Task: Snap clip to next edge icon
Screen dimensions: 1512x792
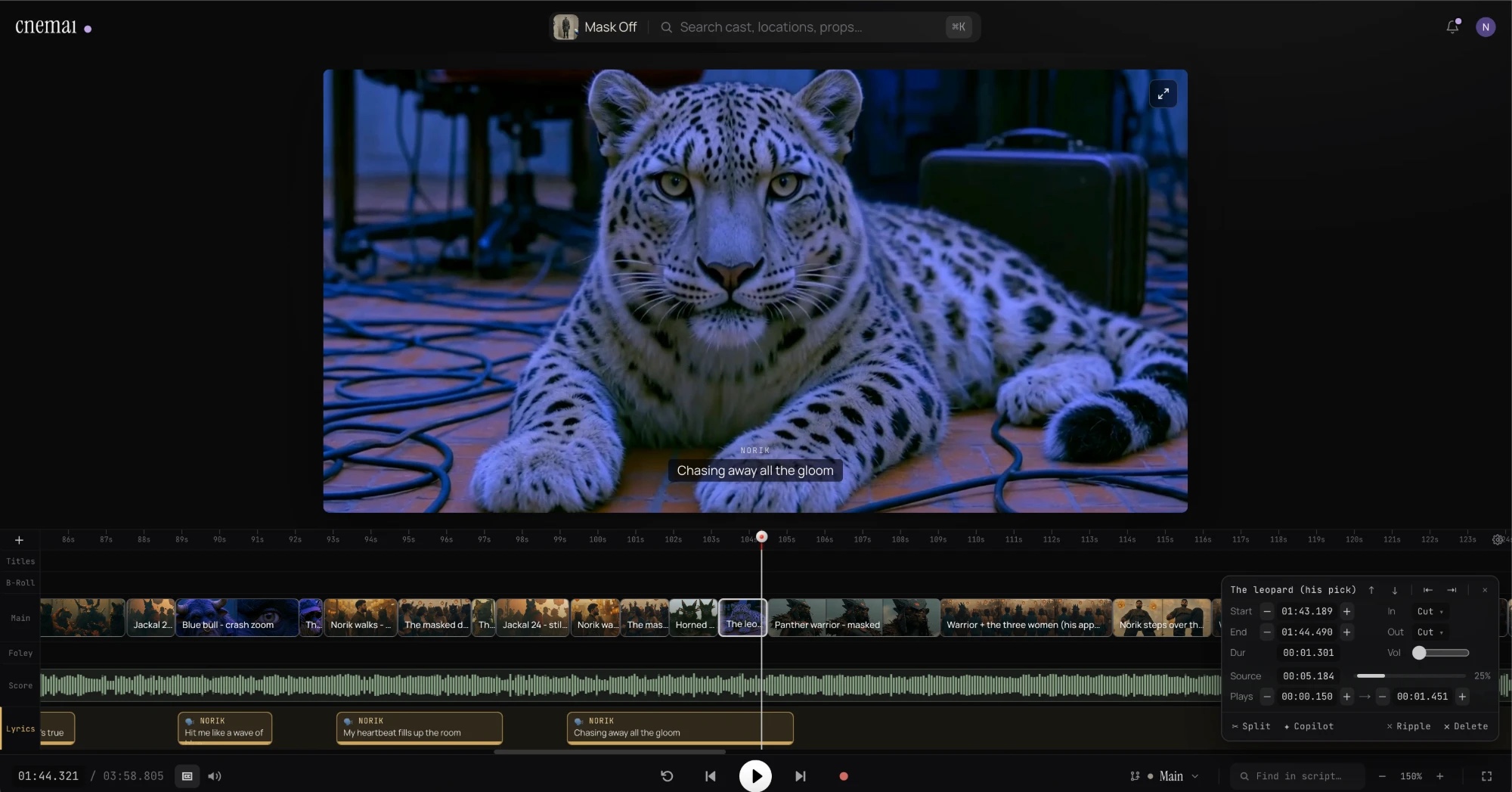Action: [x=1452, y=590]
